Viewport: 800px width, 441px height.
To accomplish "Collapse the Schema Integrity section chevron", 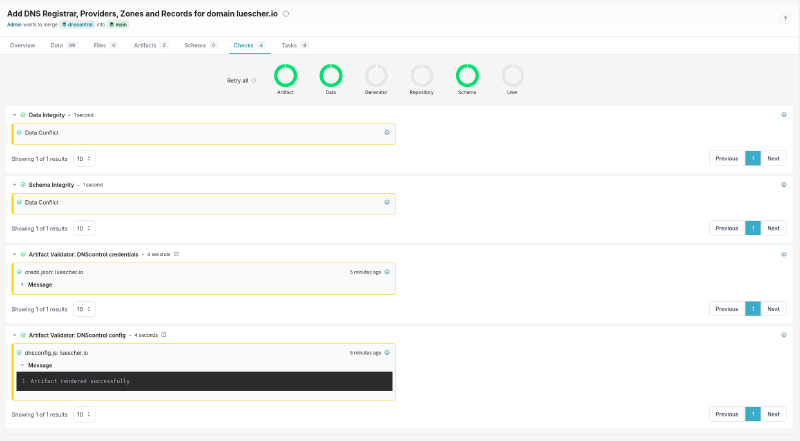I will tap(14, 185).
